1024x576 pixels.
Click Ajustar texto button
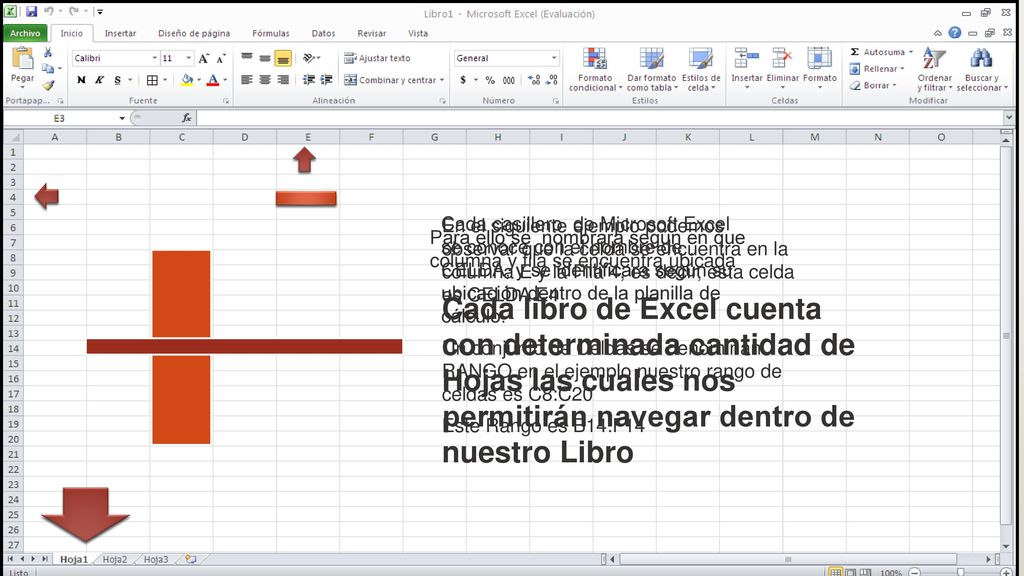pos(377,58)
